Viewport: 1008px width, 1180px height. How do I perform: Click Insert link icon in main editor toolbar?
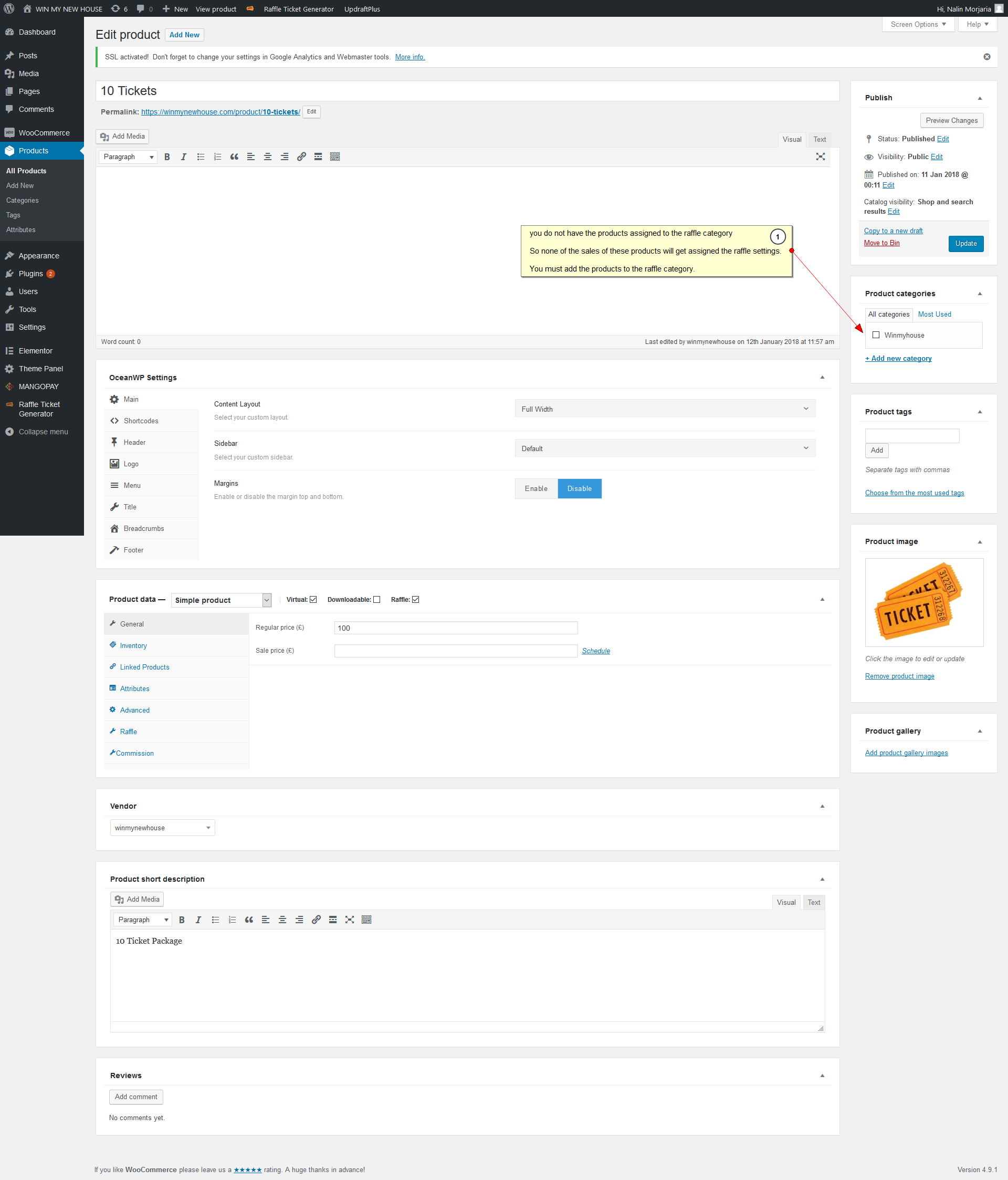point(301,157)
